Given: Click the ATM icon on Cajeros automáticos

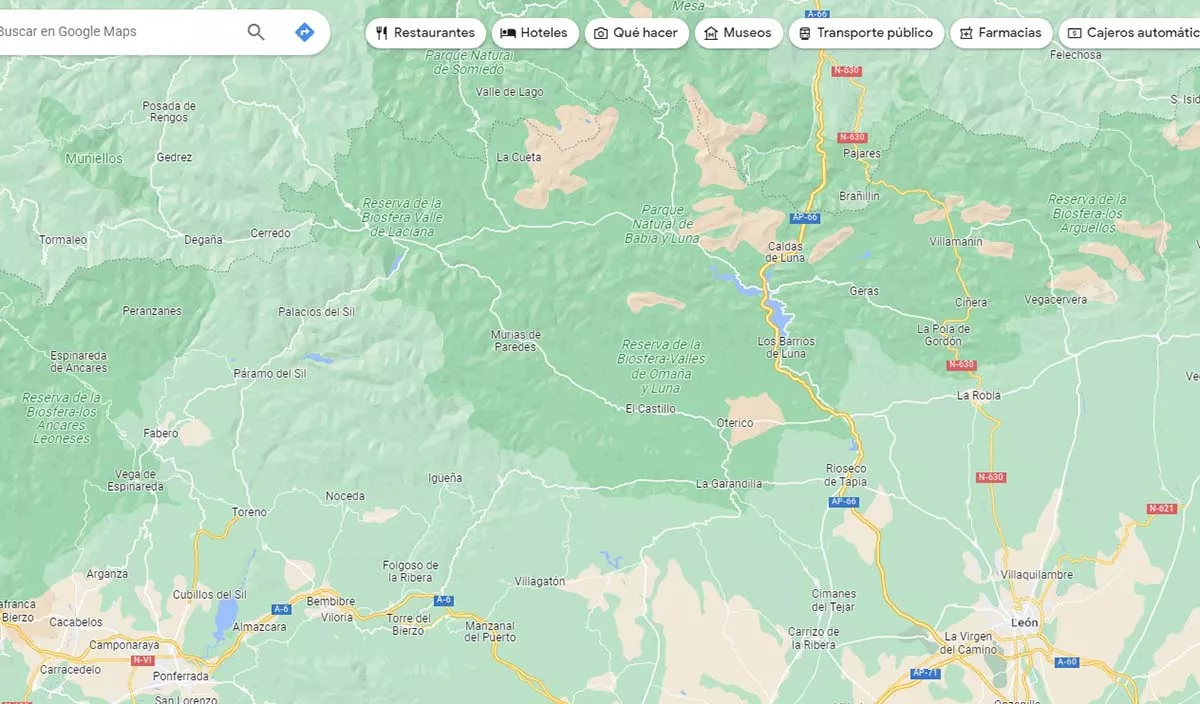Looking at the screenshot, I should [1074, 33].
